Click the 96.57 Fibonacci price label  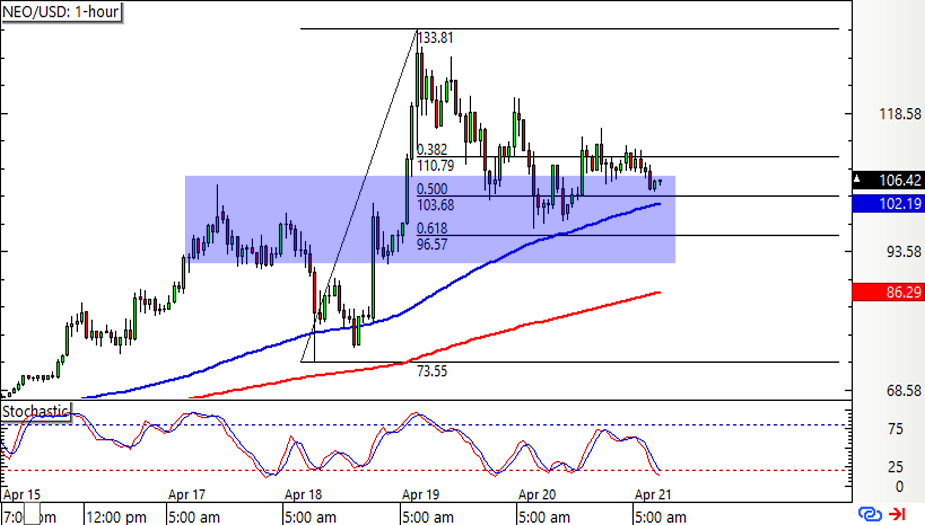click(x=432, y=244)
